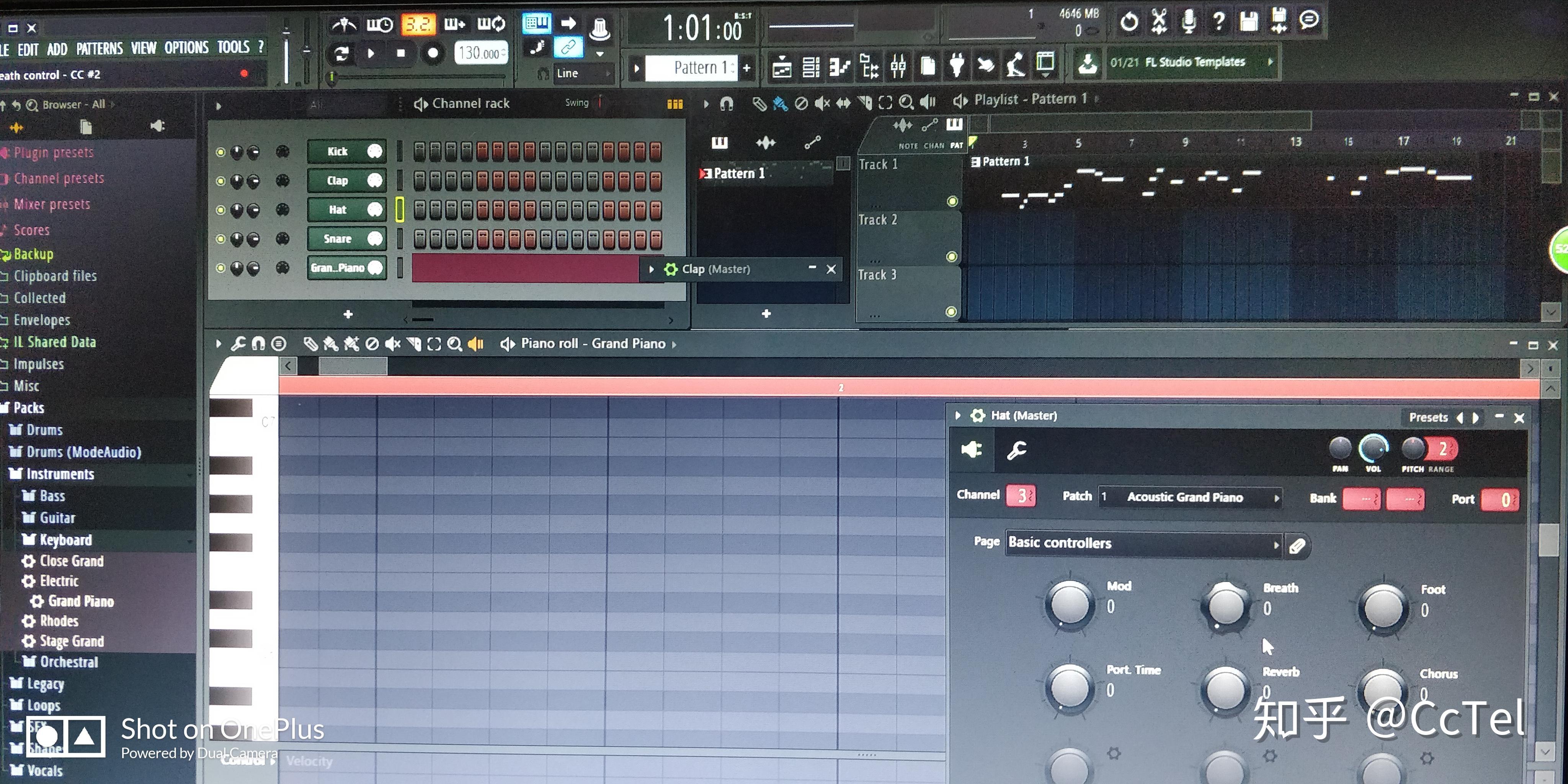Screen dimensions: 1568x784
Task: Click the Breath knob in Hat plugin
Action: (1225, 606)
